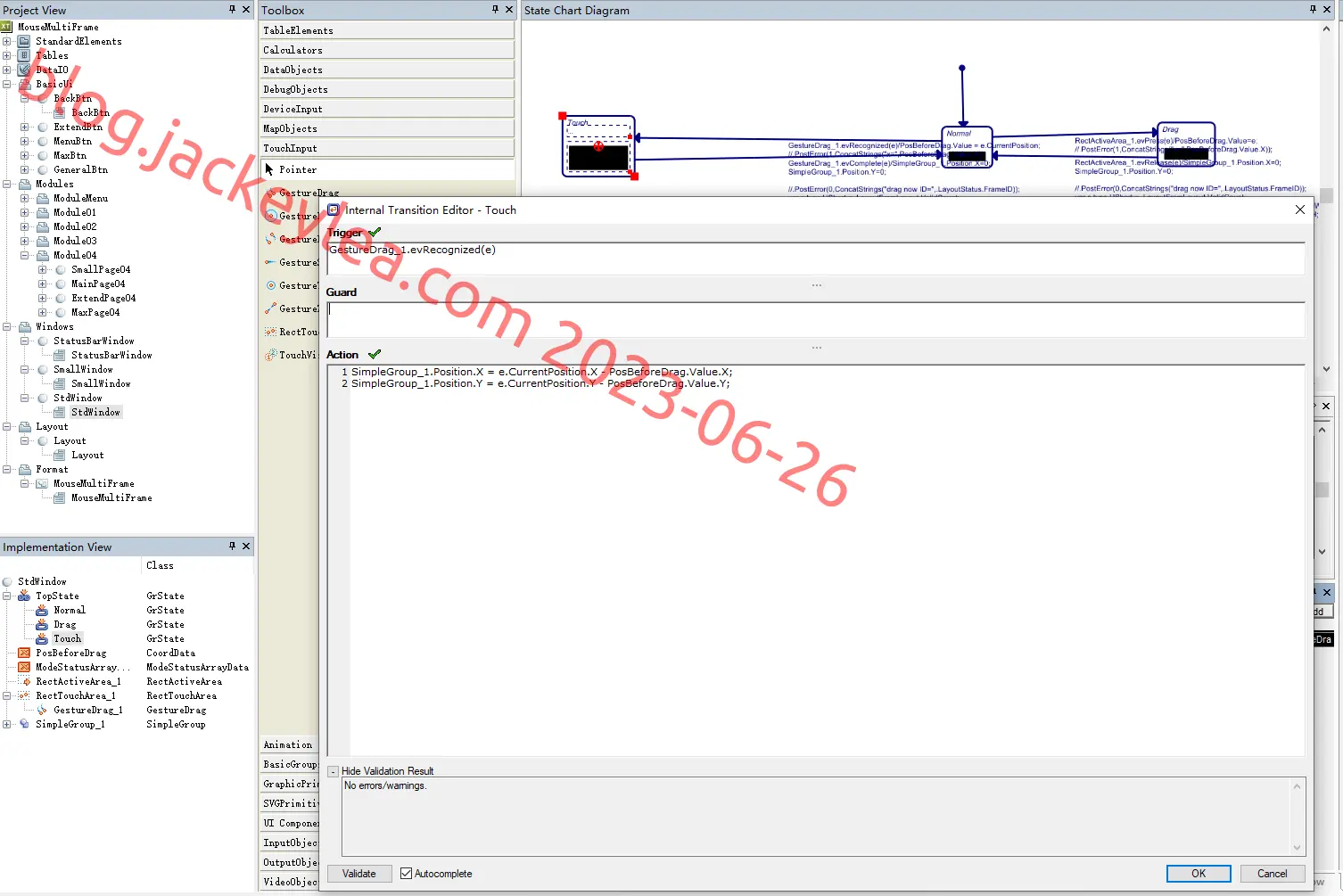Select the TopState icon in Implementation View
Image resolution: width=1343 pixels, height=896 pixels.
(x=24, y=596)
